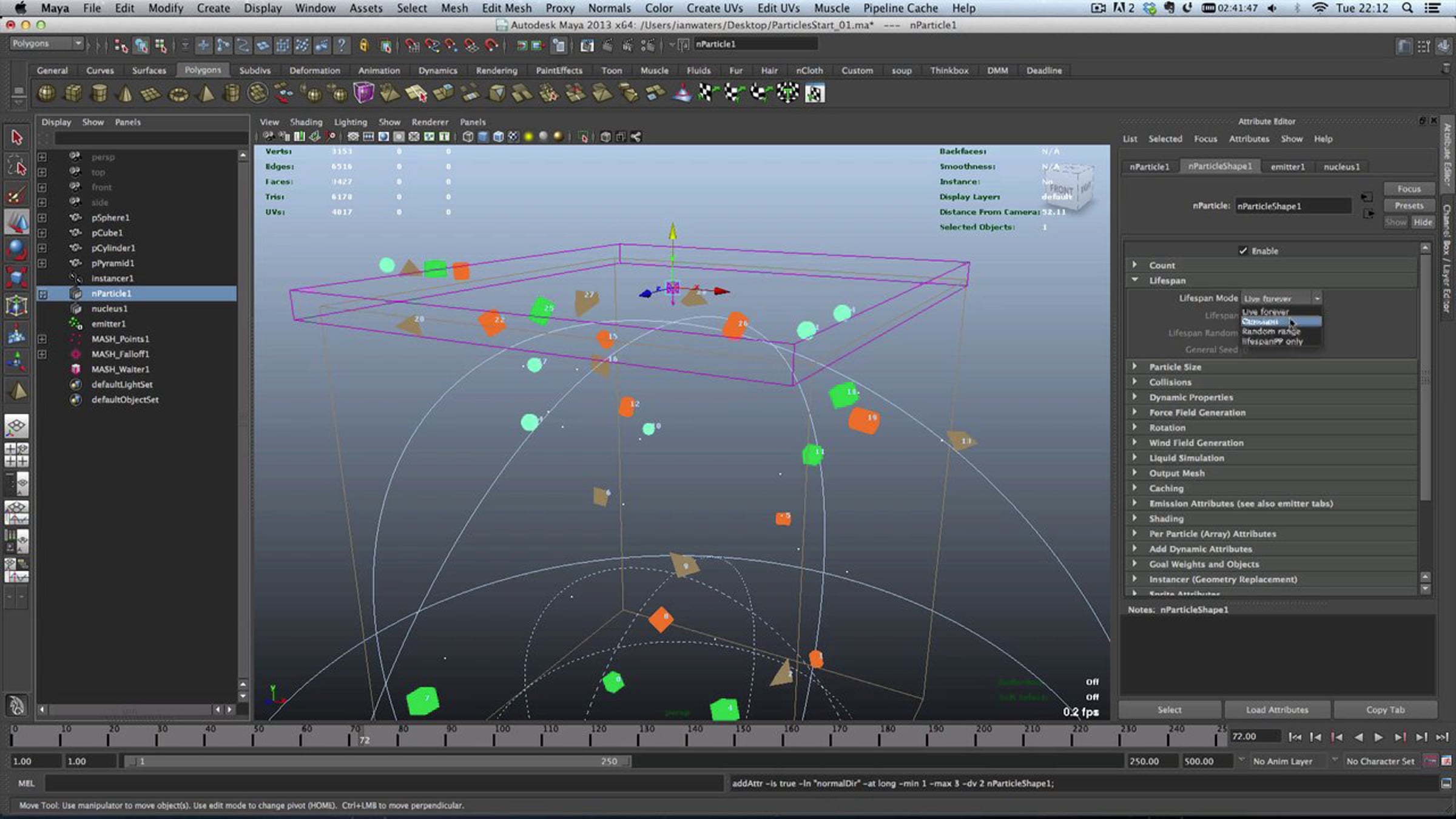Screen dimensions: 1456x819
Task: Click the Hide button in Attribute Editor
Action: coord(1423,222)
